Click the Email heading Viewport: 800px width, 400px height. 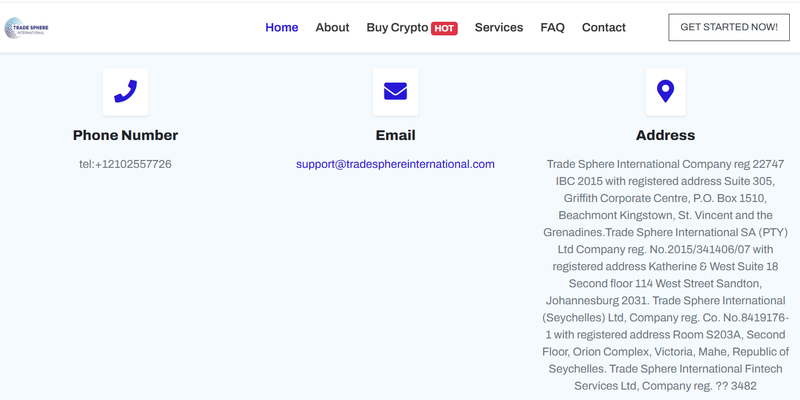(395, 135)
